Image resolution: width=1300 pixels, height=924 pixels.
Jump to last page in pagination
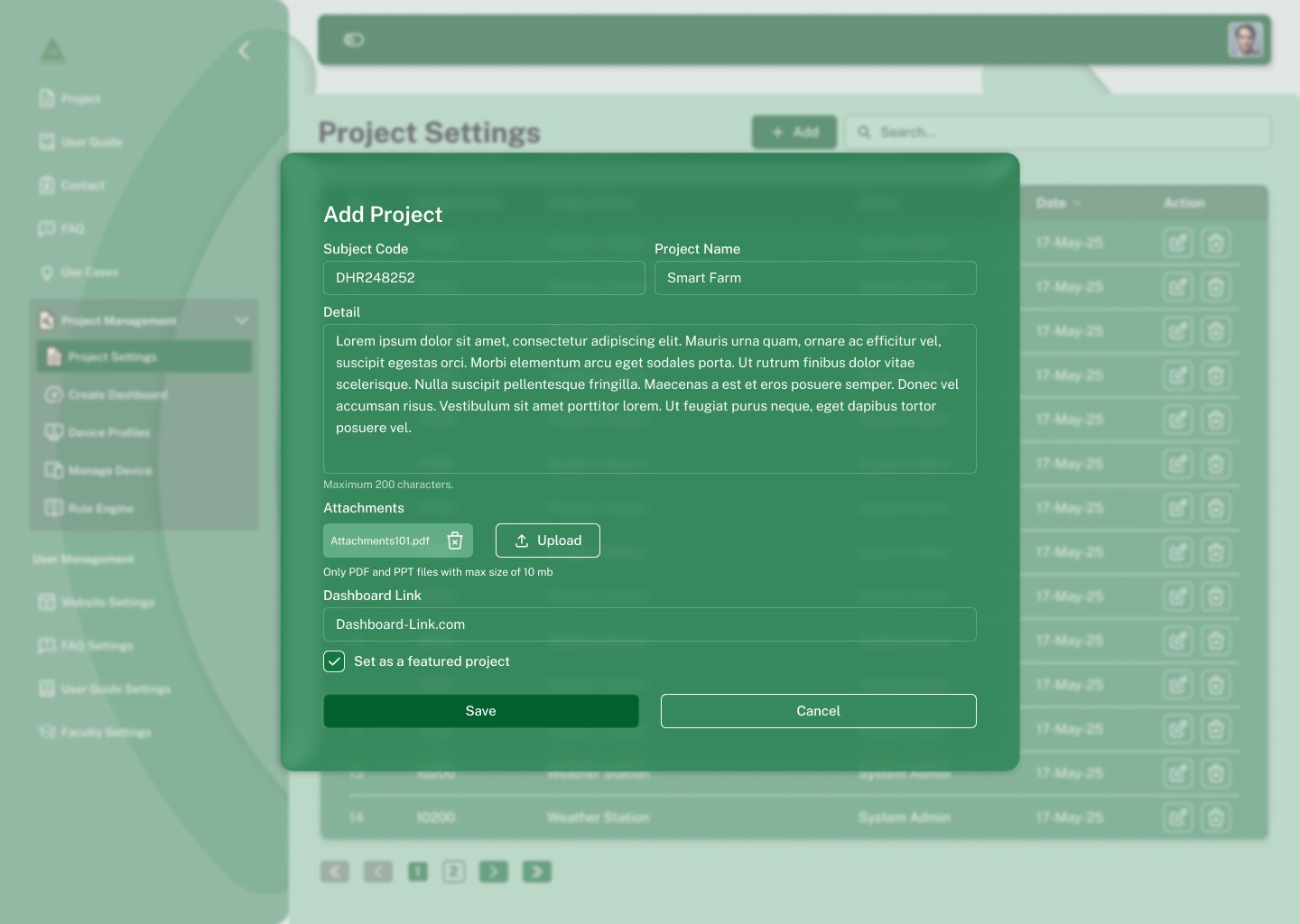click(x=537, y=871)
